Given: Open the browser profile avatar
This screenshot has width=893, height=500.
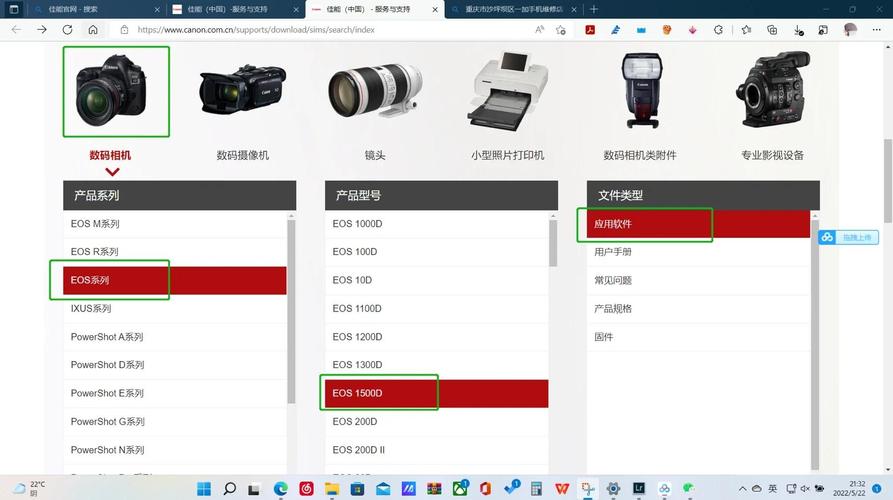Looking at the screenshot, I should (x=850, y=30).
